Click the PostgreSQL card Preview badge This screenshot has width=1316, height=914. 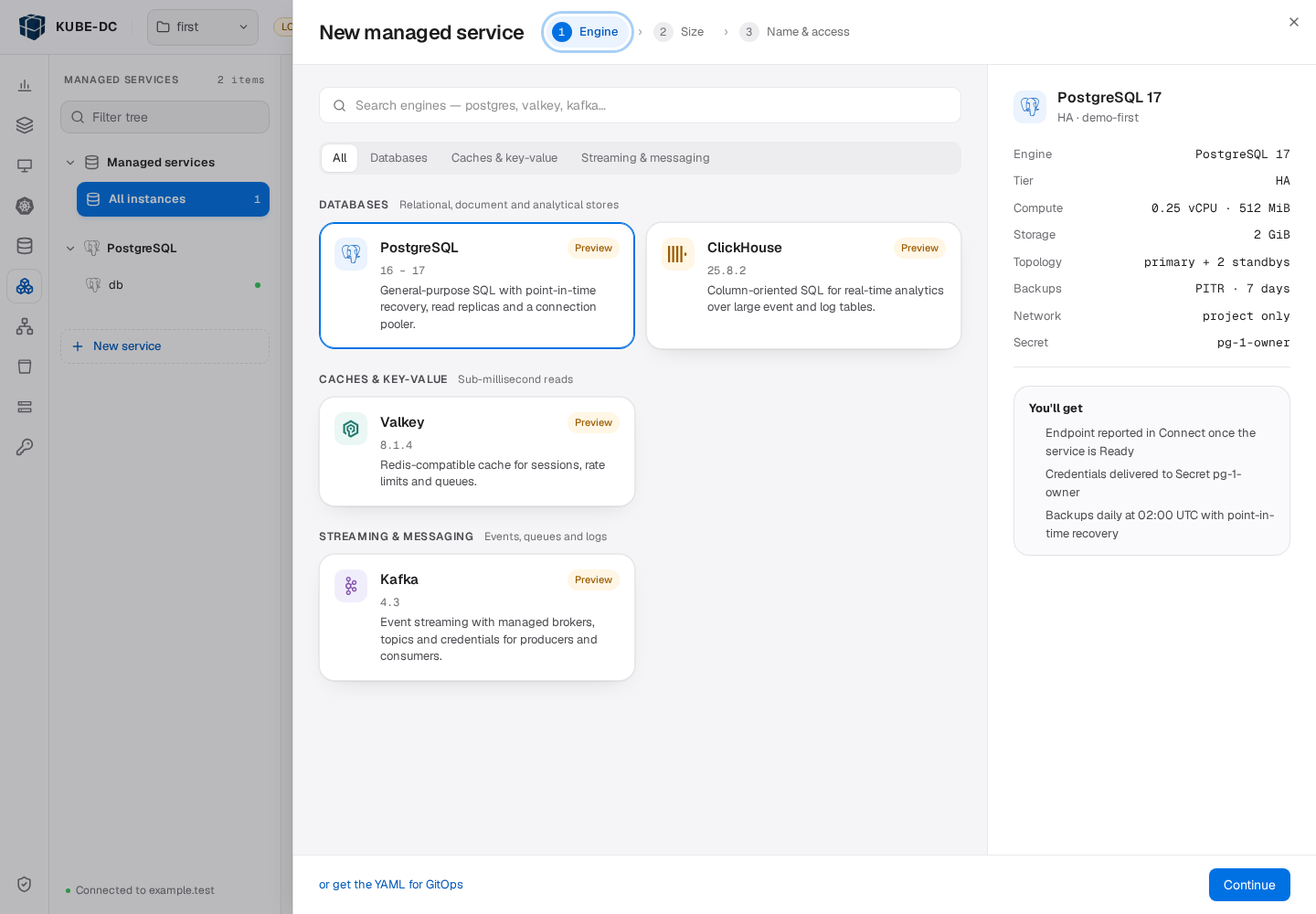593,249
